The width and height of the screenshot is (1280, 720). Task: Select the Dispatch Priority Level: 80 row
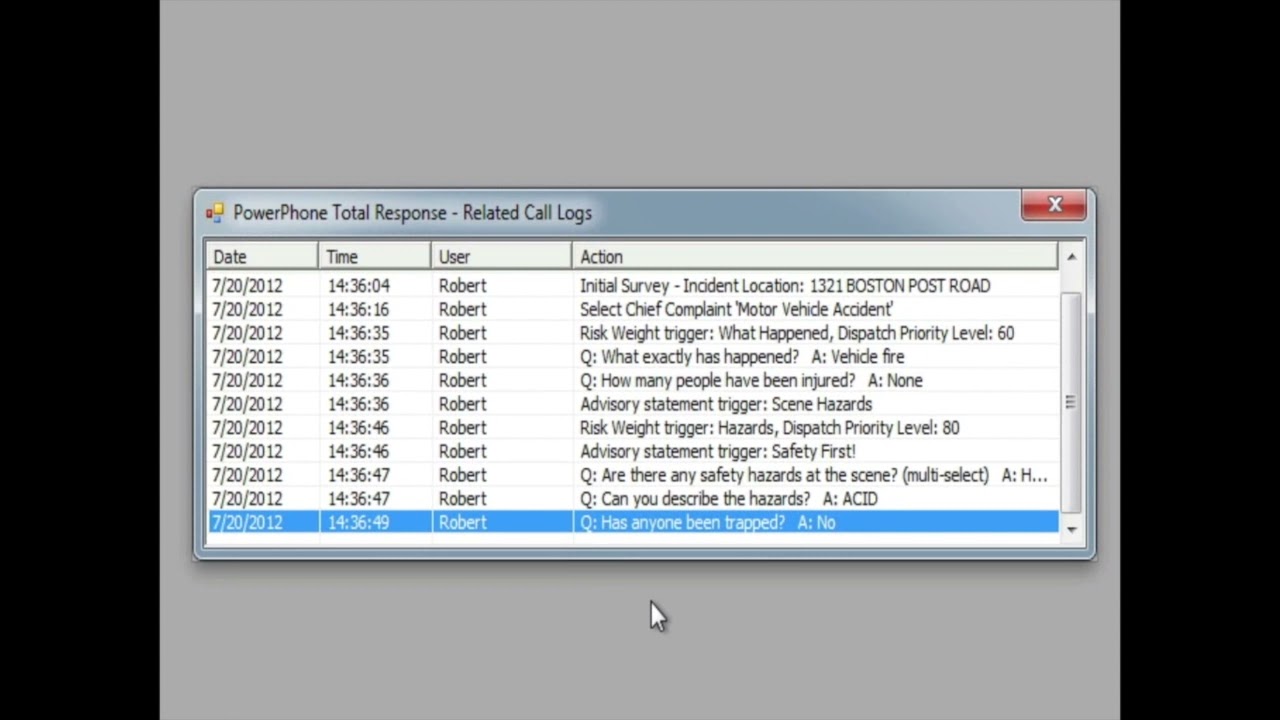tap(632, 428)
